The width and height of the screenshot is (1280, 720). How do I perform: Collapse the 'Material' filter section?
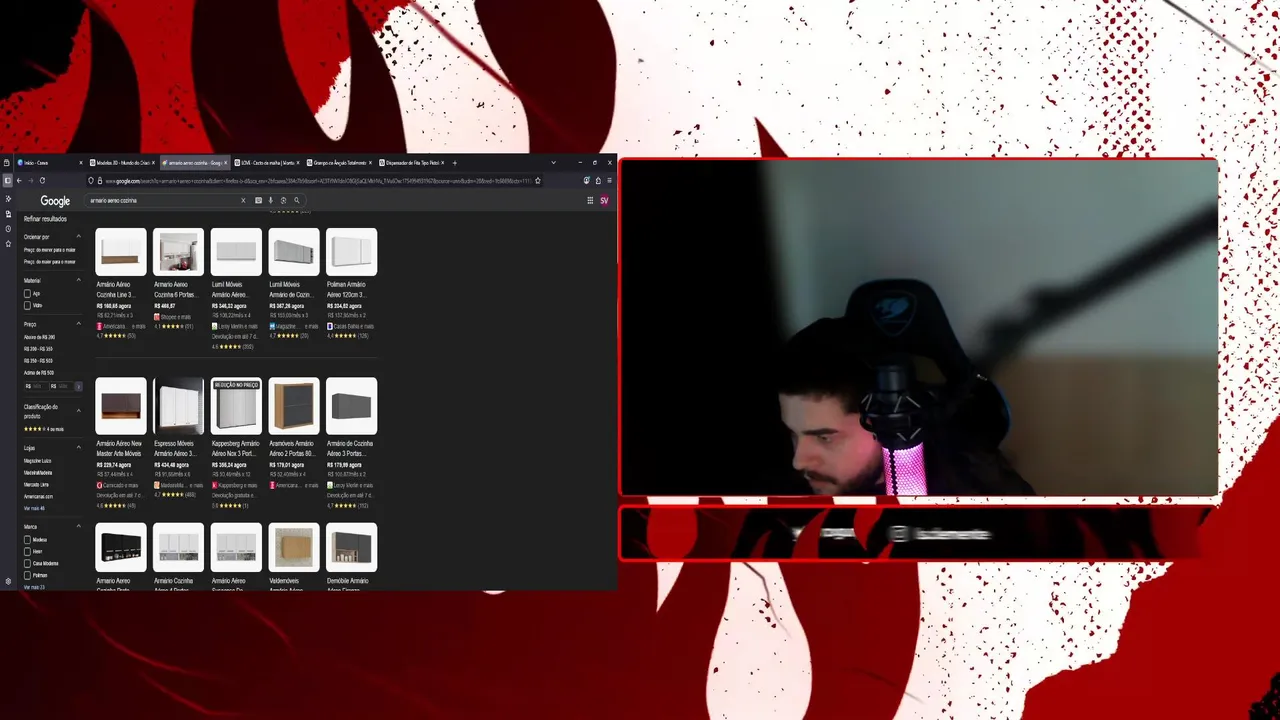[78, 280]
